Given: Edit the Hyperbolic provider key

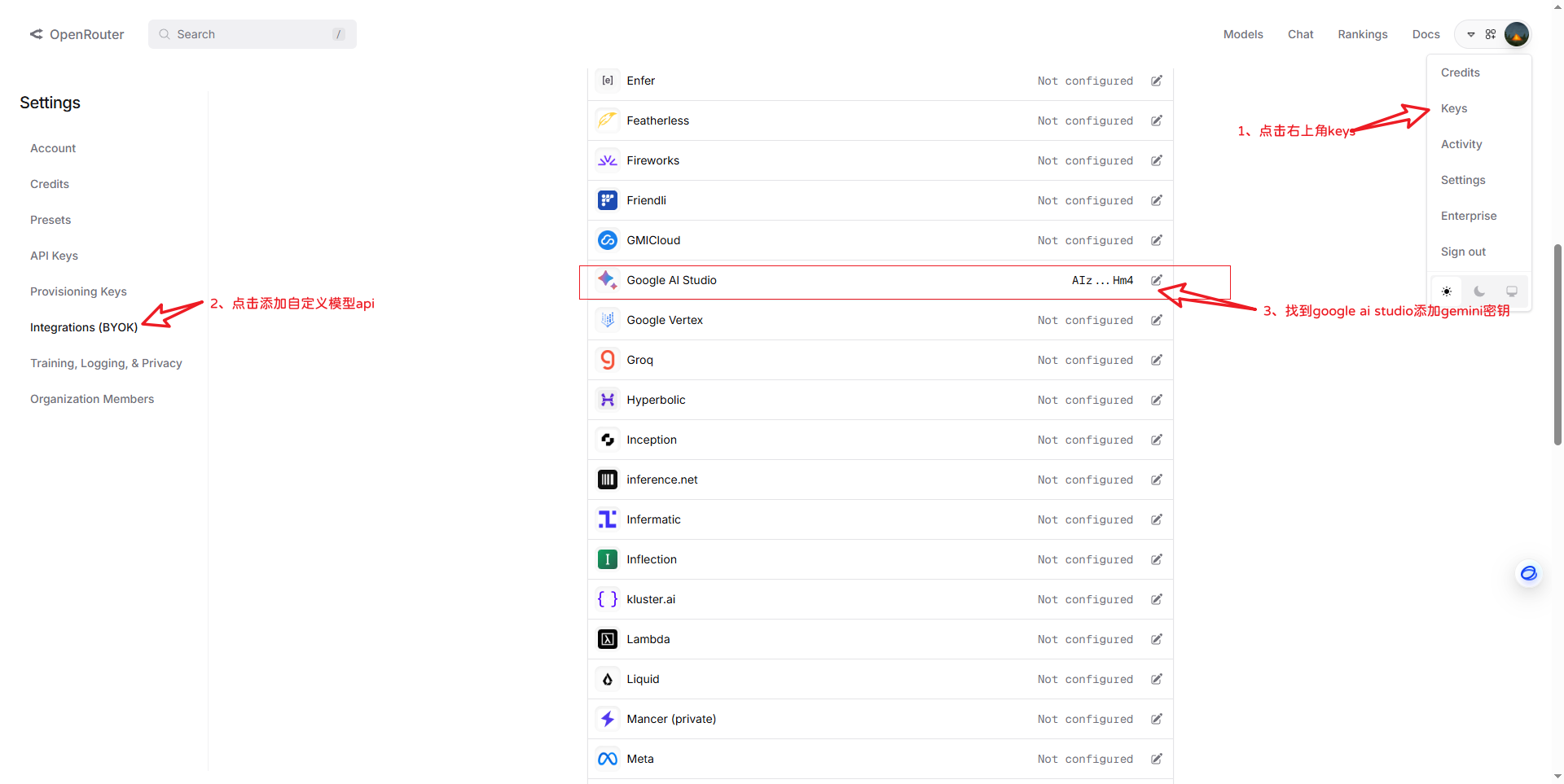Looking at the screenshot, I should tap(1157, 400).
